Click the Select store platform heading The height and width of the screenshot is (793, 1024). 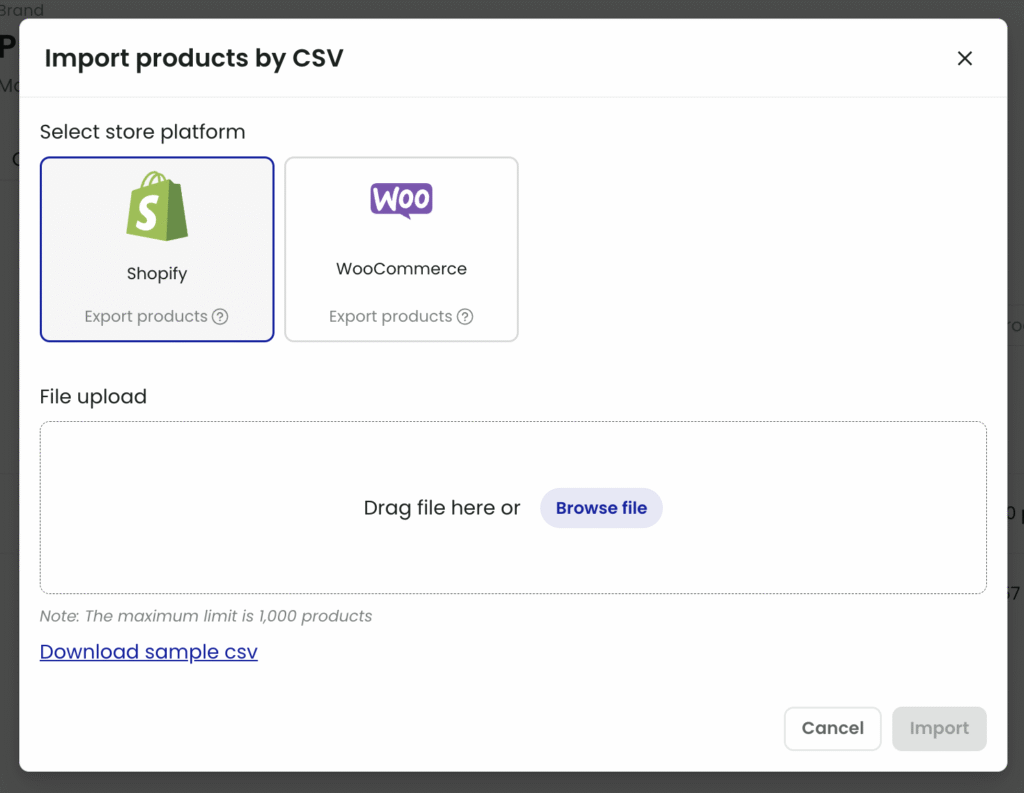click(142, 132)
